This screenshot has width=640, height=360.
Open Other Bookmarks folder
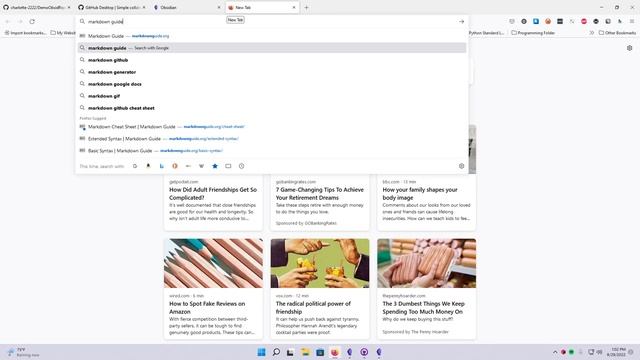point(617,33)
